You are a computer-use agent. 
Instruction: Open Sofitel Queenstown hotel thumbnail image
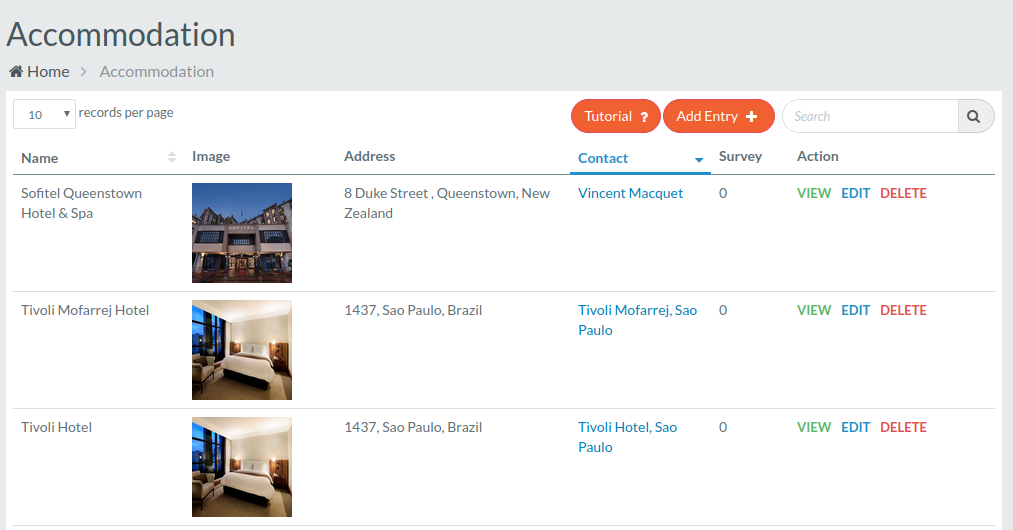242,233
